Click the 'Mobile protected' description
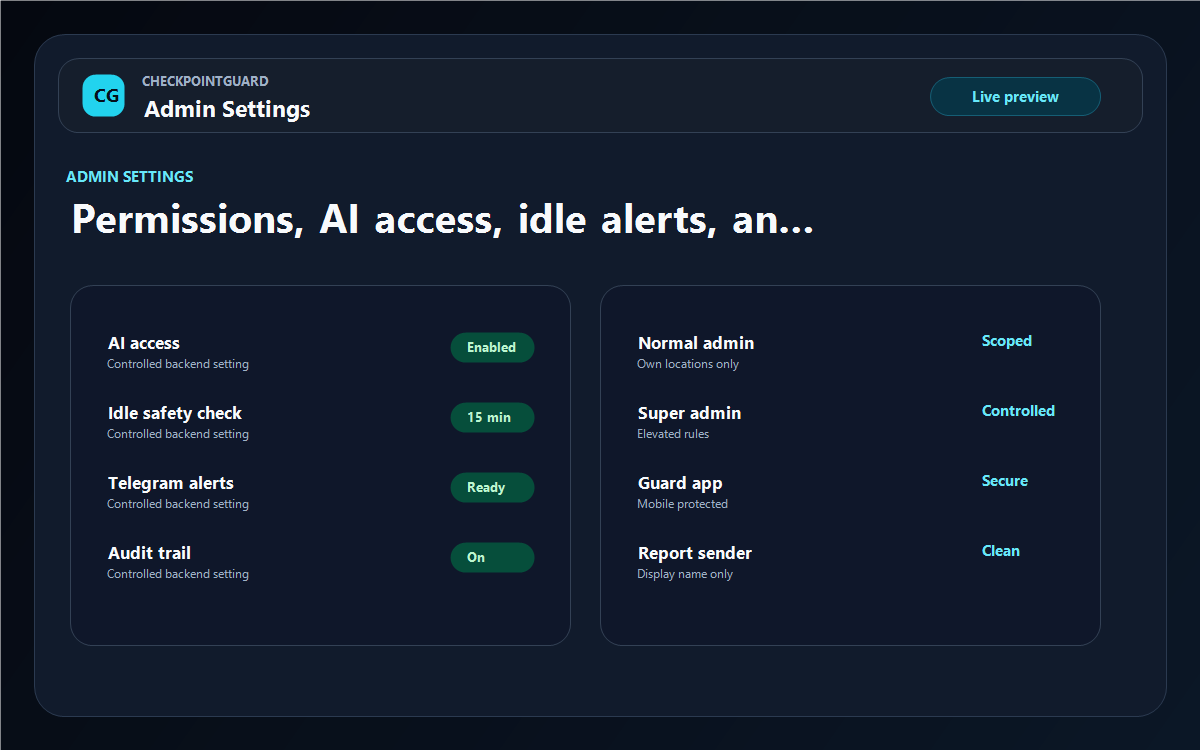The image size is (1200, 750). [x=682, y=504]
